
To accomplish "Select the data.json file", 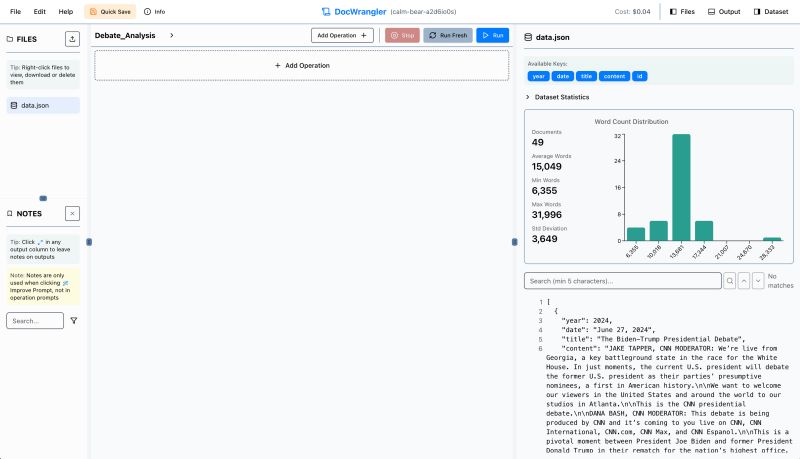I will pos(43,105).
